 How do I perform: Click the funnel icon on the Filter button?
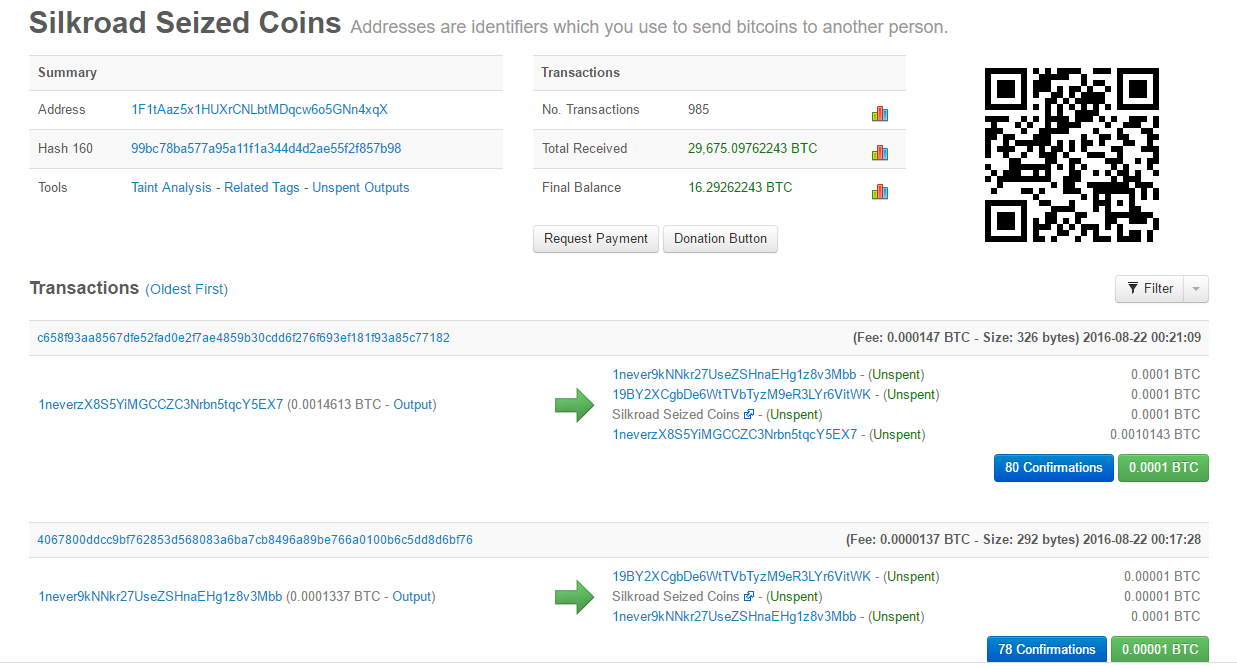point(1134,288)
